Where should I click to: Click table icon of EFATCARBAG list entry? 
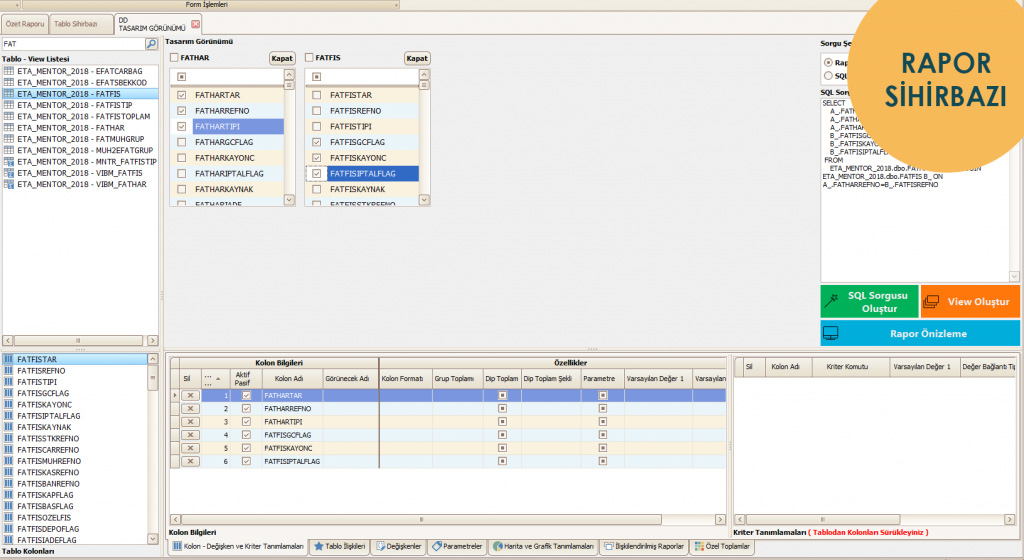tap(8, 71)
